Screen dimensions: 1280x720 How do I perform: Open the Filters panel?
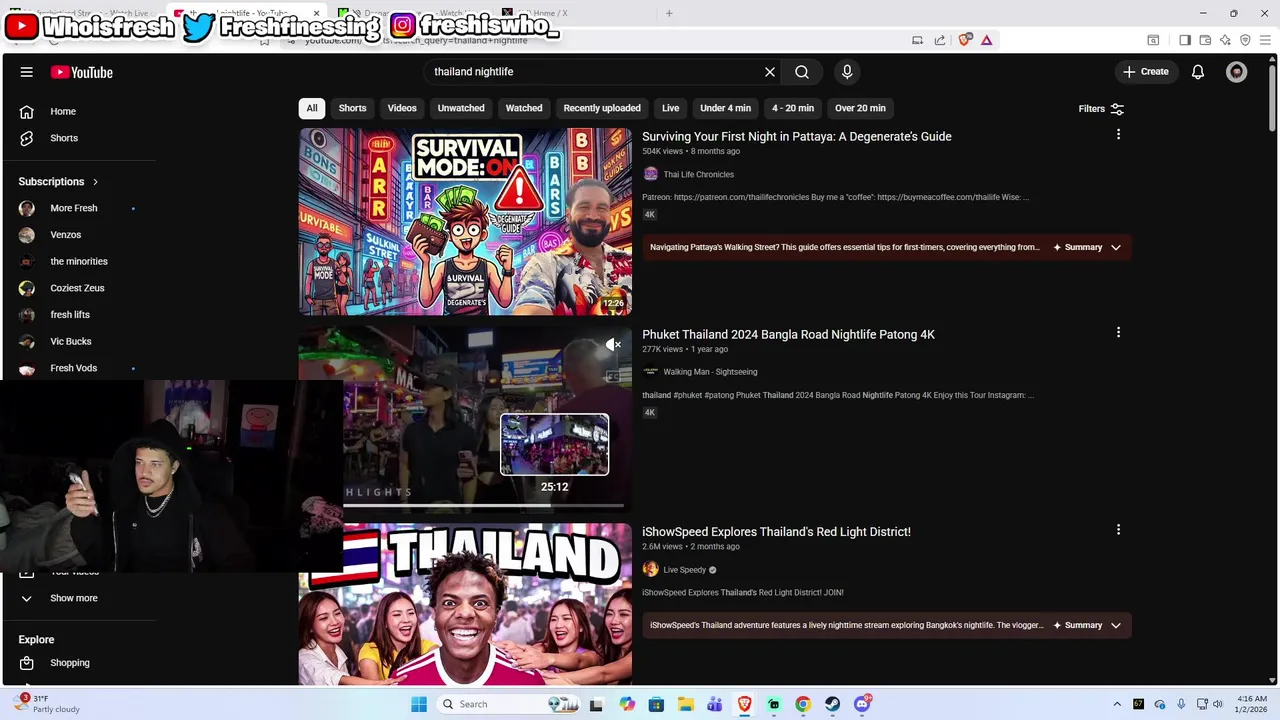pyautogui.click(x=1101, y=108)
